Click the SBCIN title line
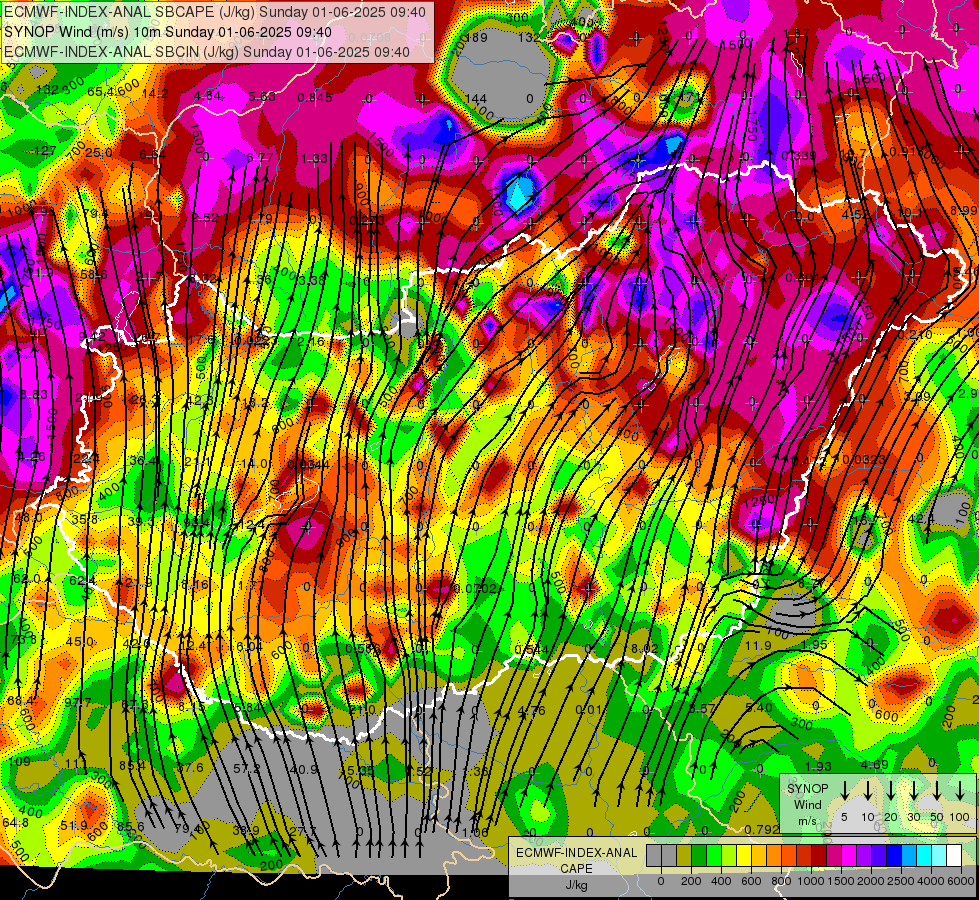 point(207,52)
